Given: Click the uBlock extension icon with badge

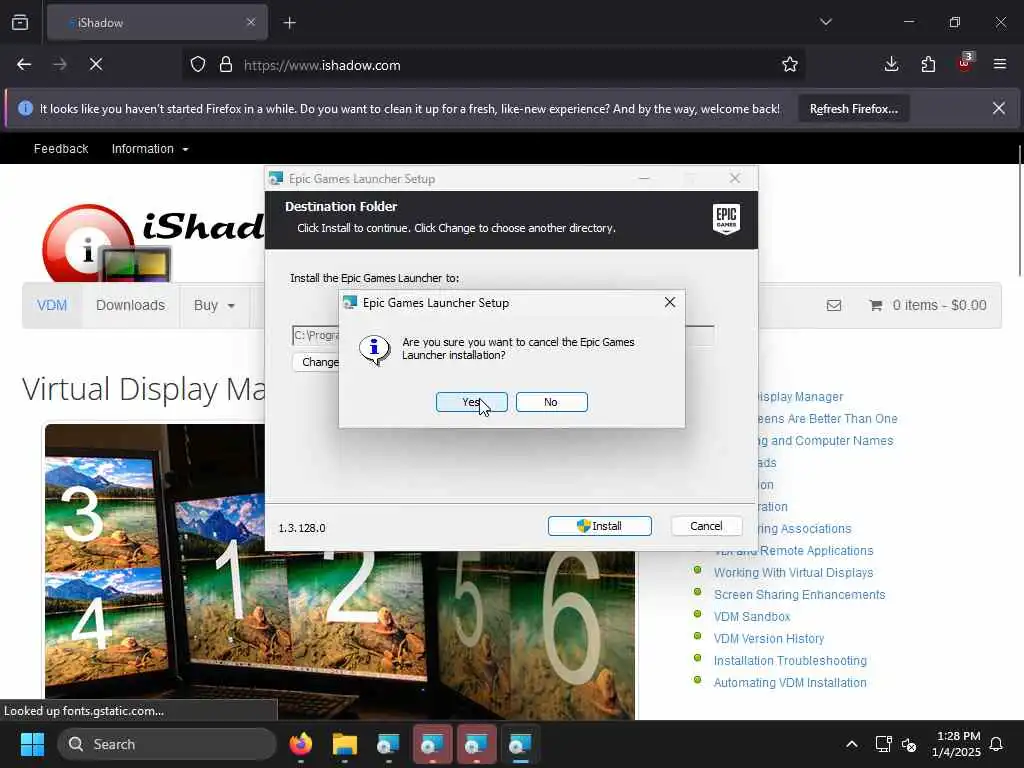Looking at the screenshot, I should 965,63.
